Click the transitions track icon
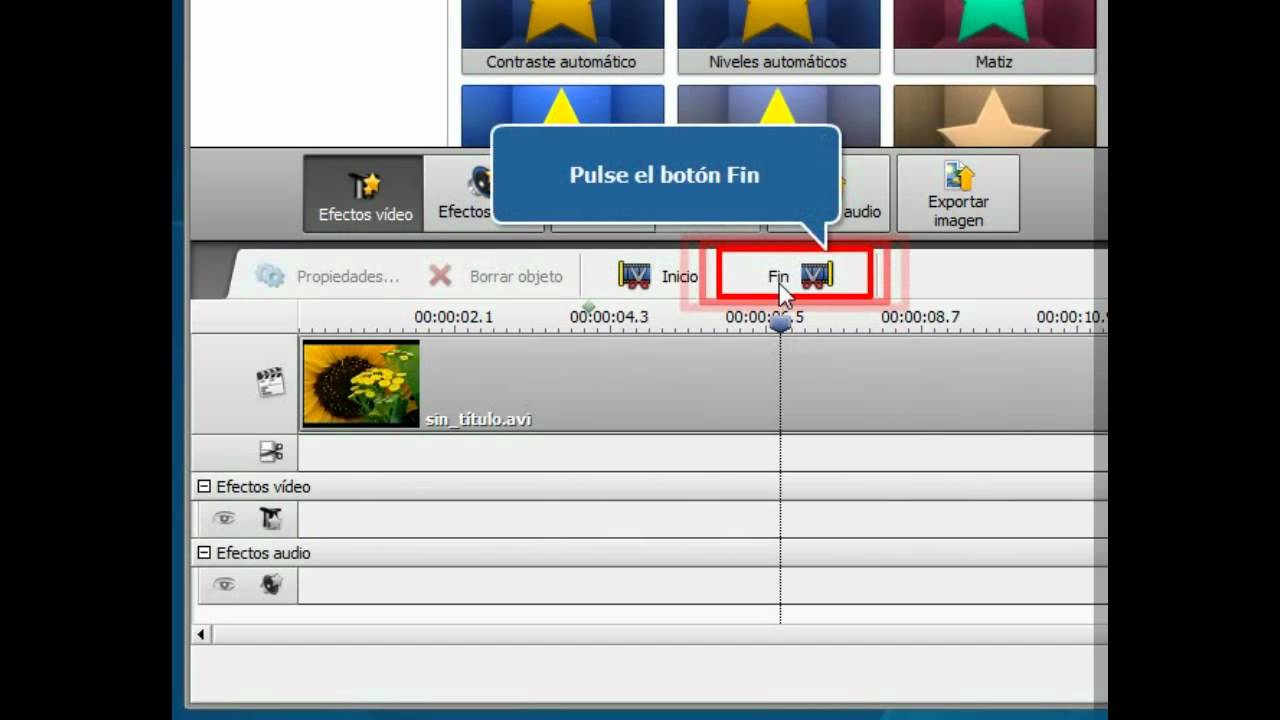The height and width of the screenshot is (720, 1280). coord(271,452)
